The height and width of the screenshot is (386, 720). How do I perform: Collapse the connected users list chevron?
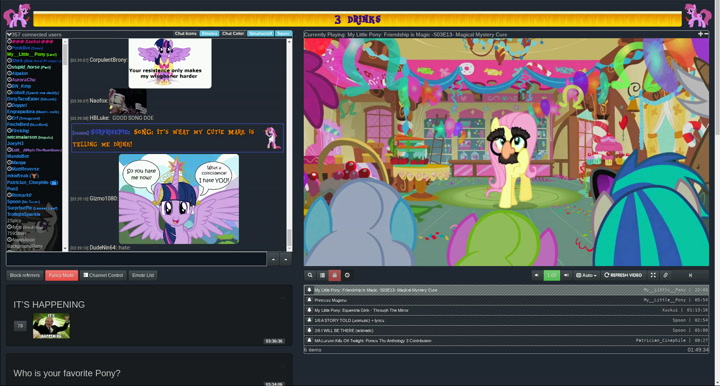tap(9, 34)
